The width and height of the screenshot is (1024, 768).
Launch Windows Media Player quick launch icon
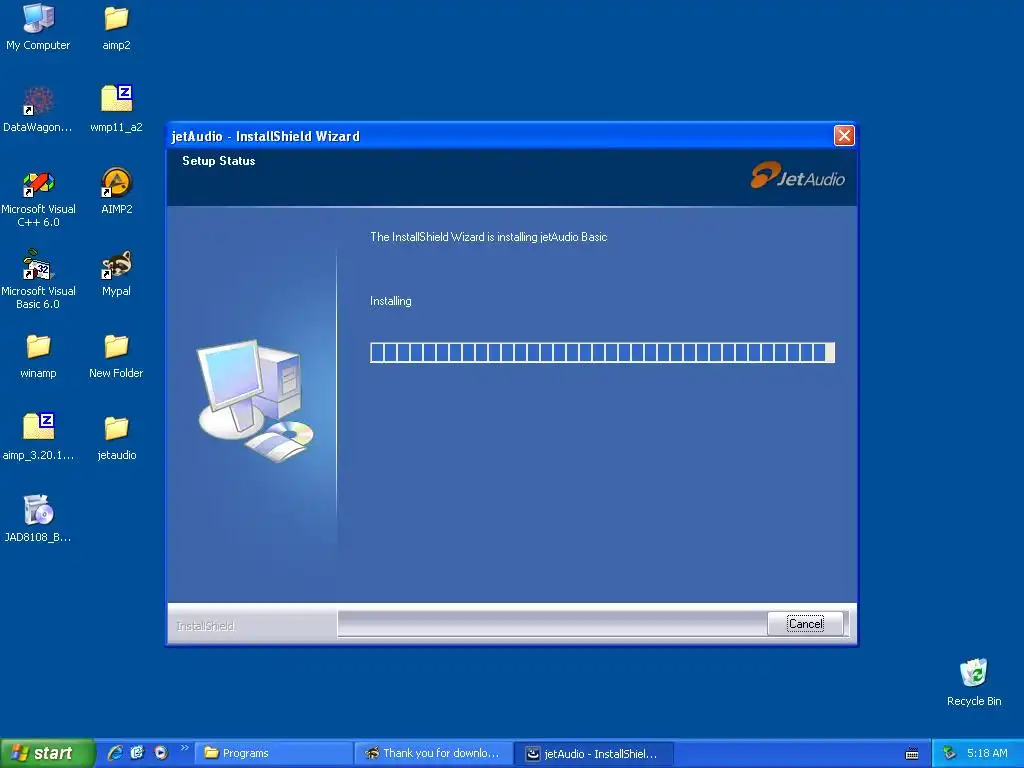click(160, 753)
